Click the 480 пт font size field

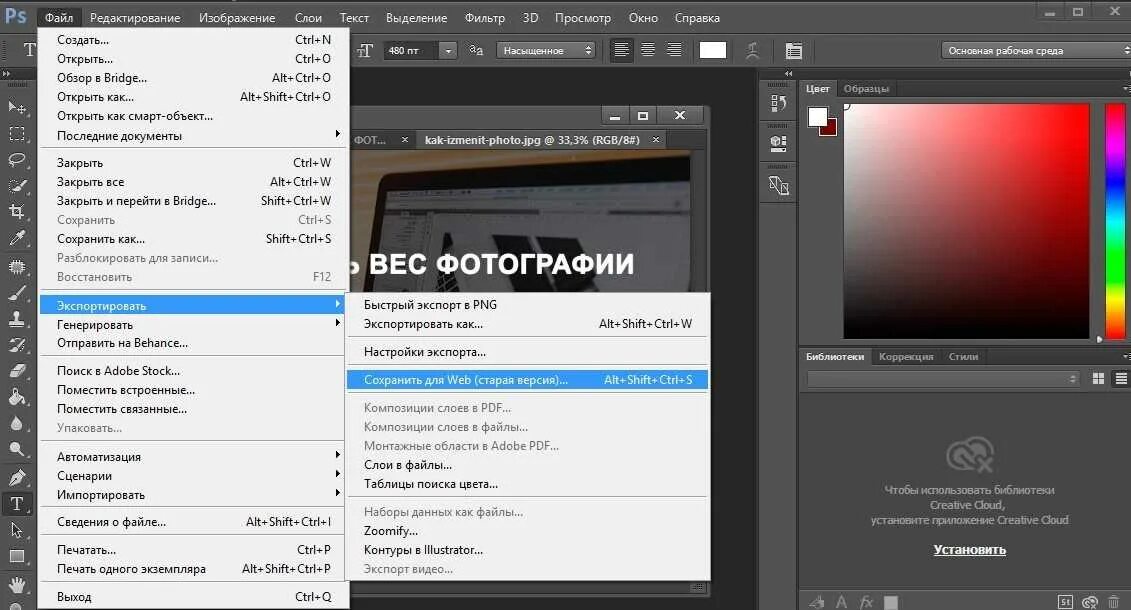[411, 50]
